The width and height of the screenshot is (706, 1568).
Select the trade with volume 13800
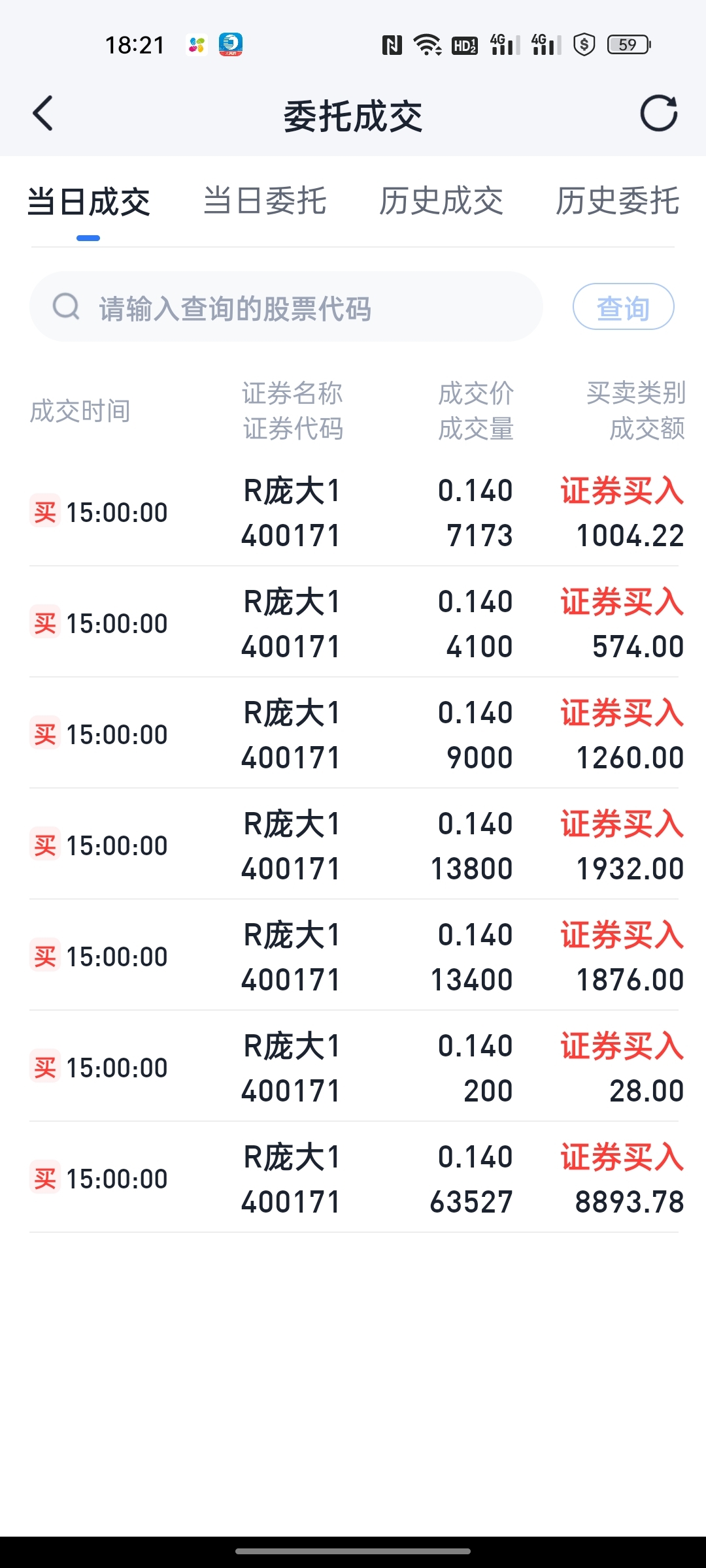tap(354, 844)
